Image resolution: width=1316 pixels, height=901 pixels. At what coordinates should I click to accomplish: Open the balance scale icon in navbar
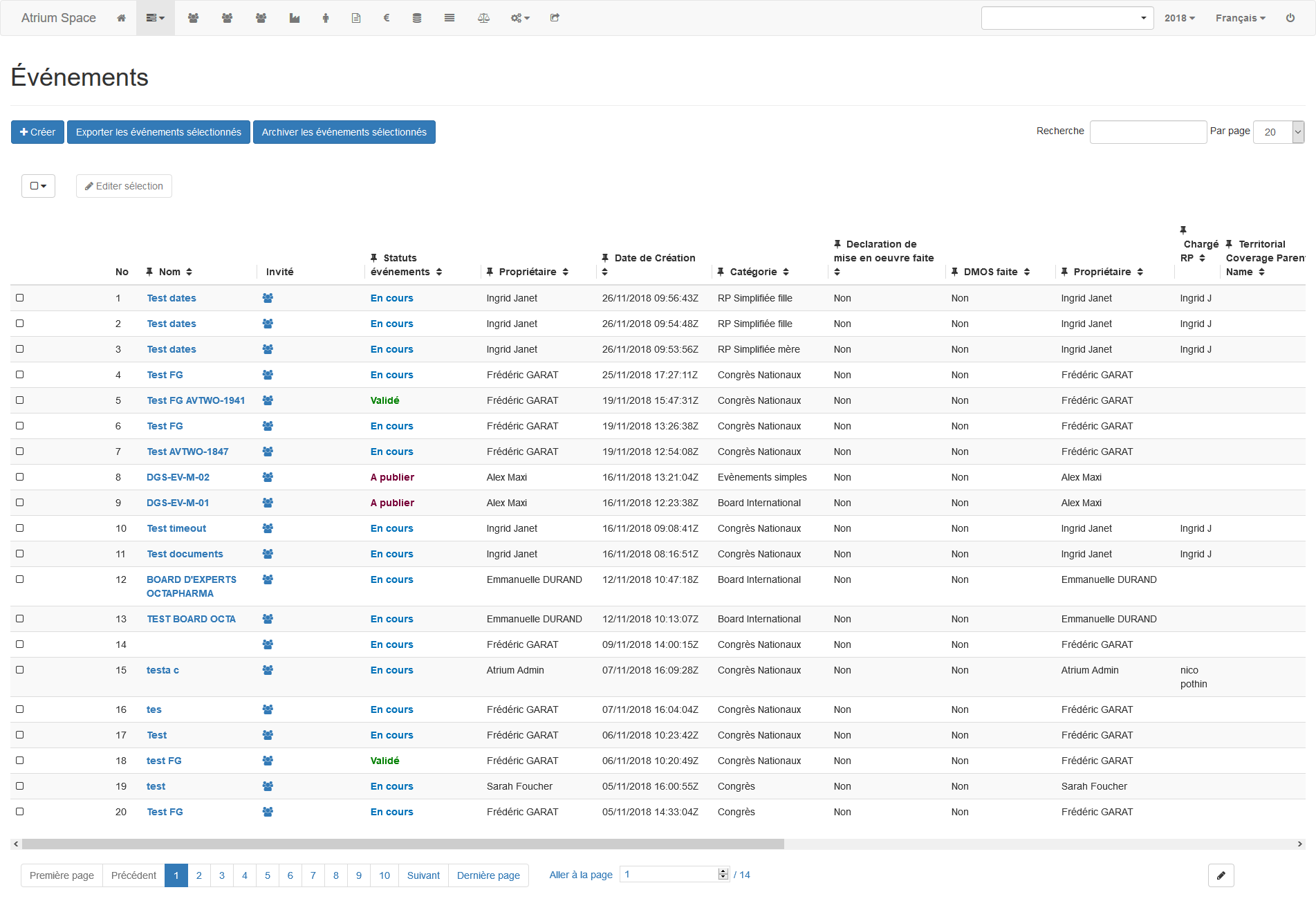tap(484, 18)
